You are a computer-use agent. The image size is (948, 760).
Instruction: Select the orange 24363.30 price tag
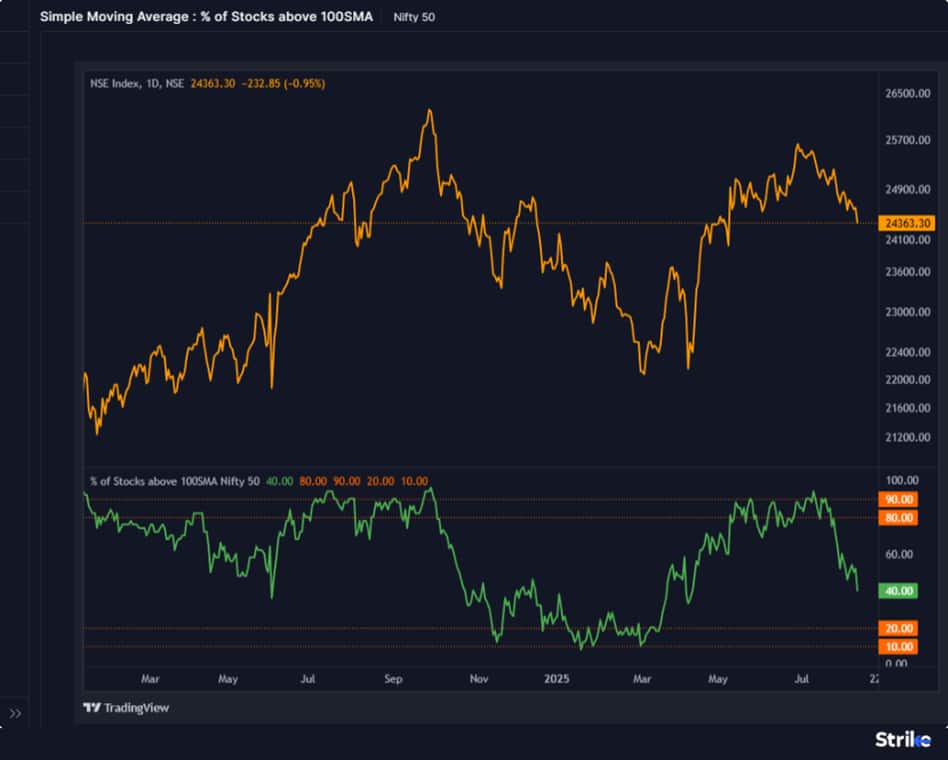(909, 224)
